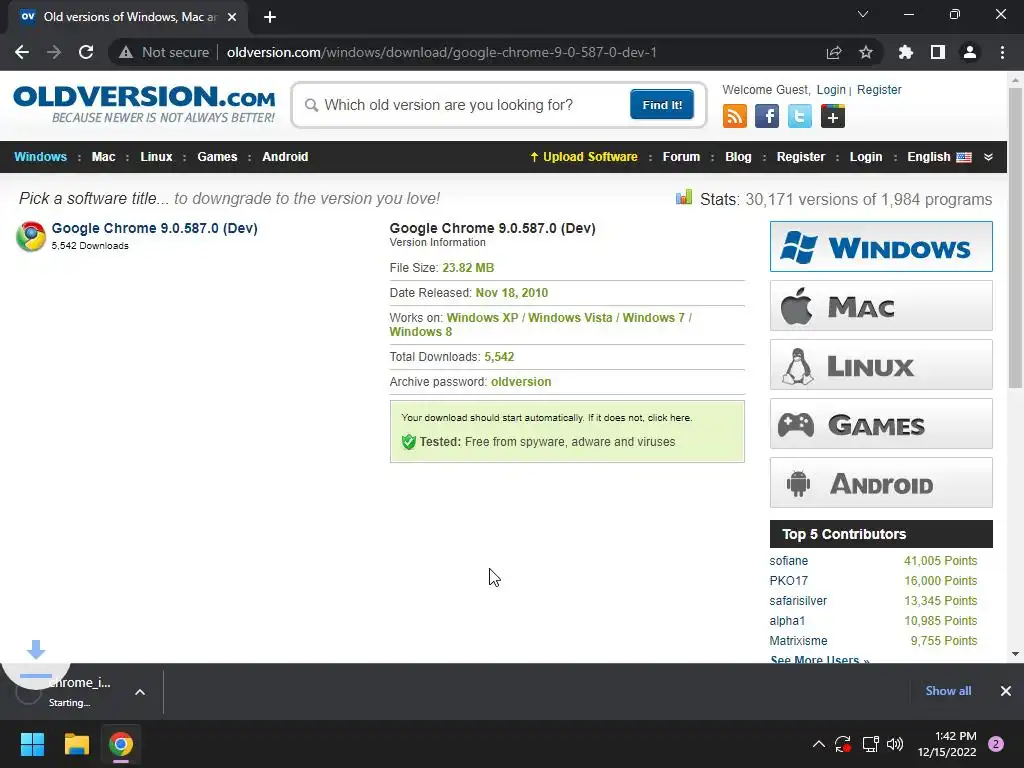Open Forum from the nav bar

point(681,157)
